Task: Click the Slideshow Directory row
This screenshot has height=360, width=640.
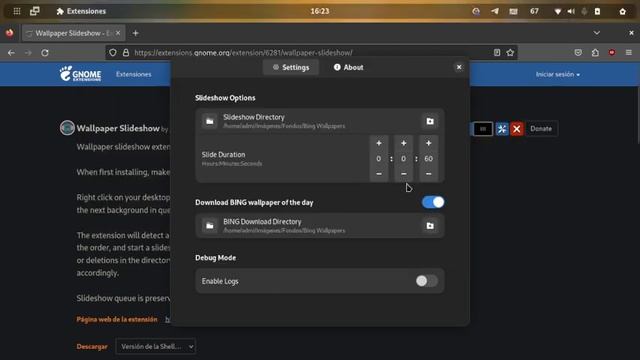Action: (320, 121)
